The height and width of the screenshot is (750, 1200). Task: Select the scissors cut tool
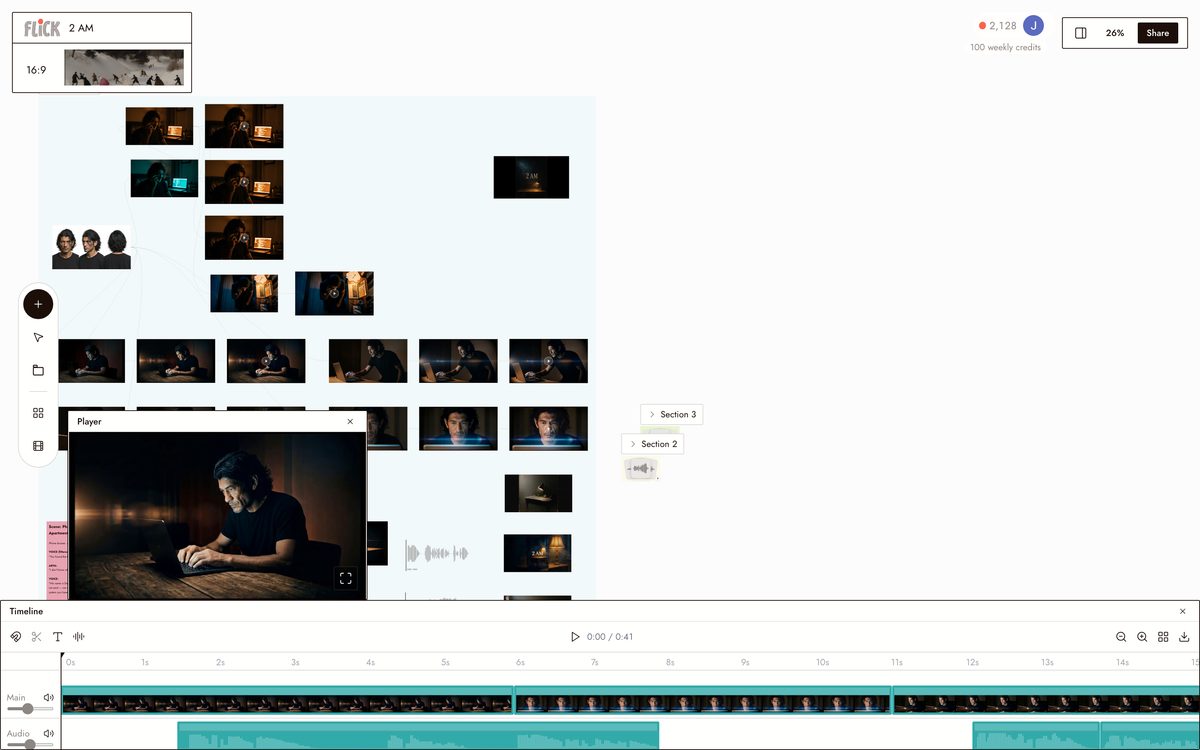pyautogui.click(x=36, y=637)
